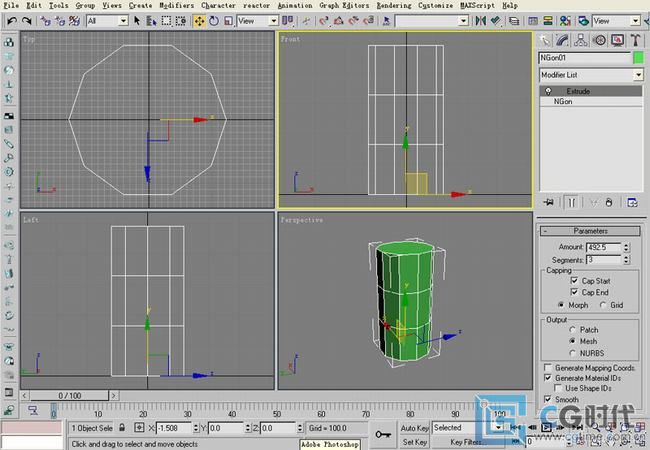Image resolution: width=650 pixels, height=450 pixels.
Task: Click Remove Modifier from Stack icon
Action: 609,202
